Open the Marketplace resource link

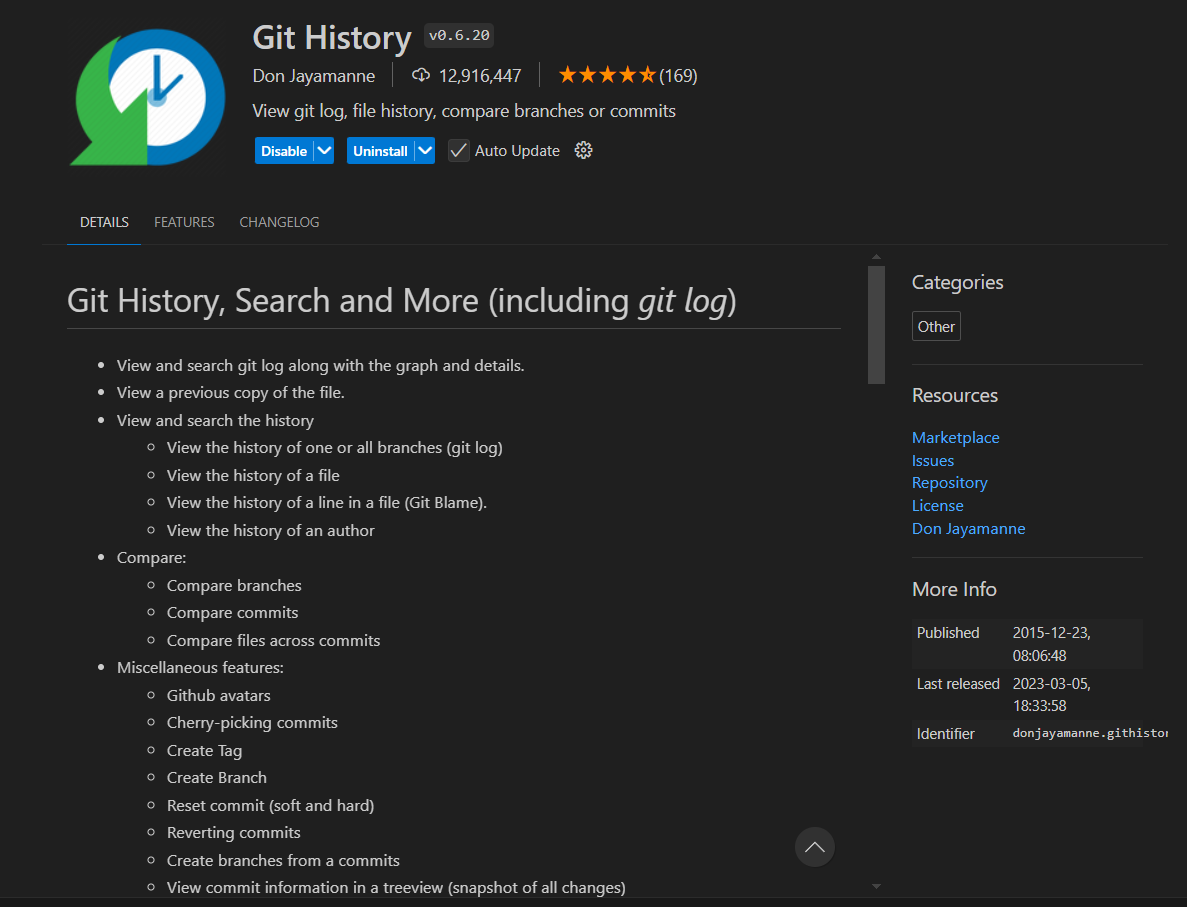(x=955, y=438)
